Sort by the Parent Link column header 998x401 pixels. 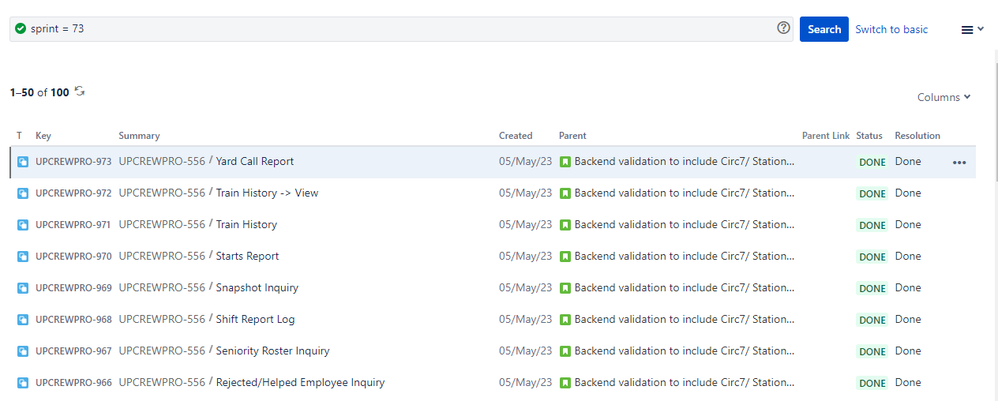[826, 136]
